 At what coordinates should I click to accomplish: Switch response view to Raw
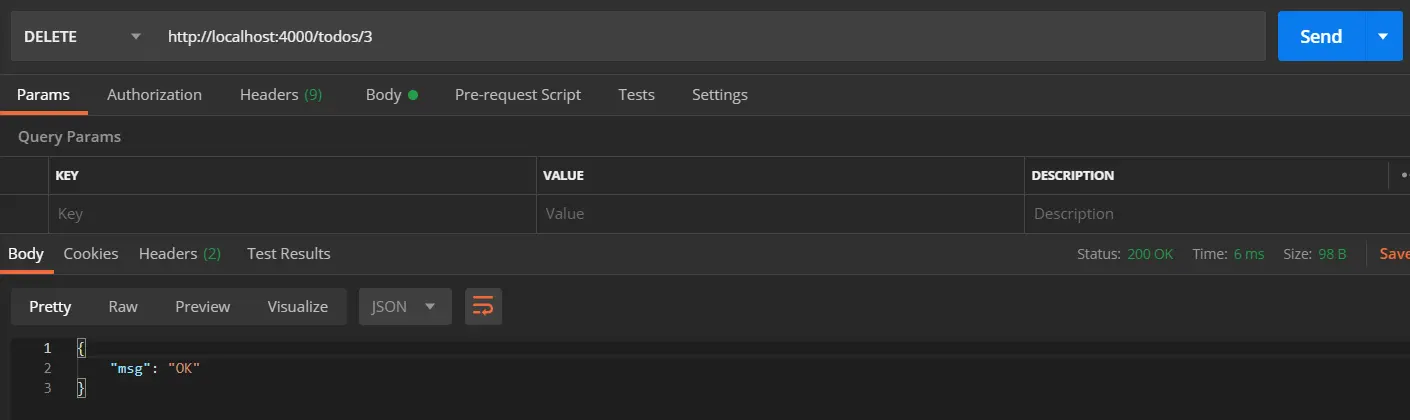pyautogui.click(x=123, y=307)
